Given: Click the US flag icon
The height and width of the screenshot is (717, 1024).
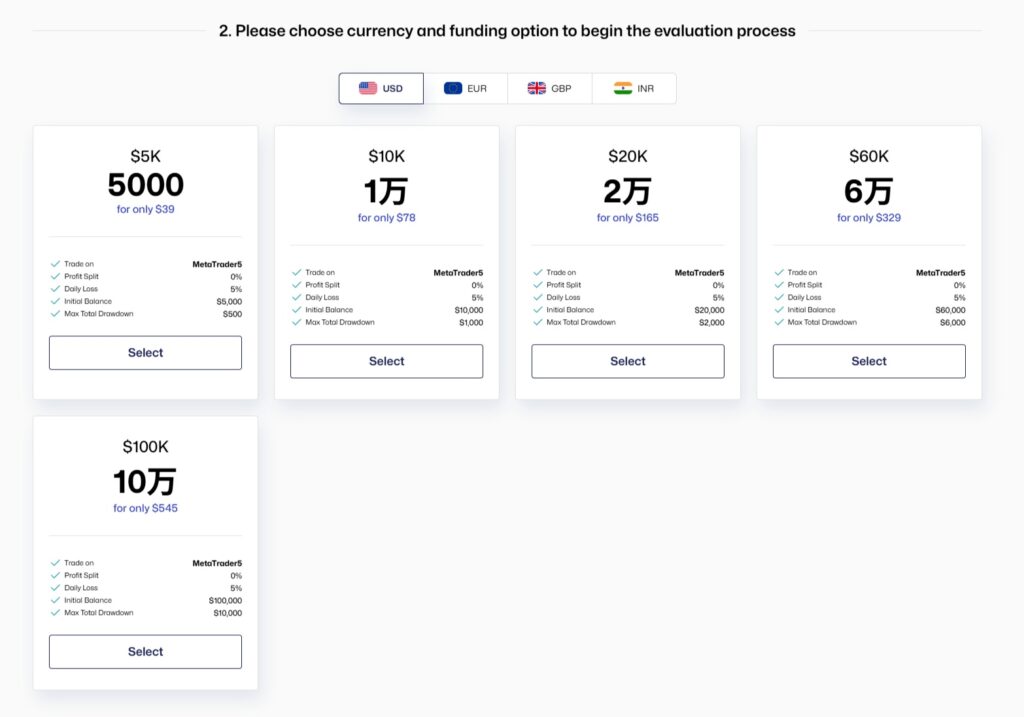Looking at the screenshot, I should [x=368, y=88].
